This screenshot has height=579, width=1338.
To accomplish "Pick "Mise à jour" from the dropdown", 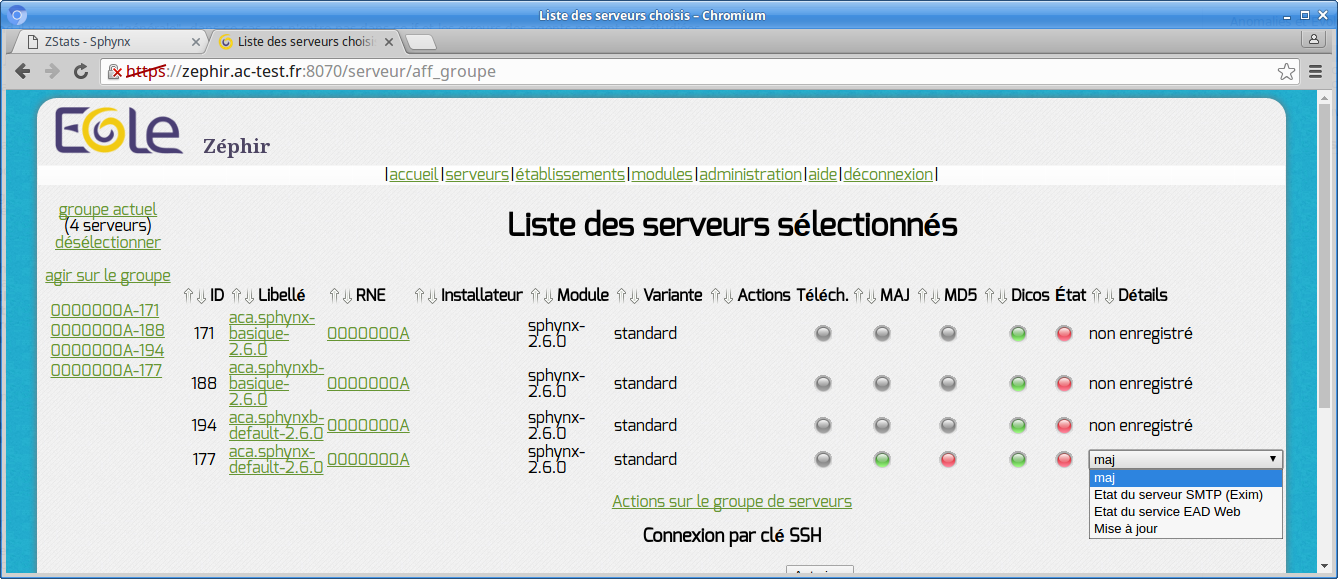I will 1125,528.
